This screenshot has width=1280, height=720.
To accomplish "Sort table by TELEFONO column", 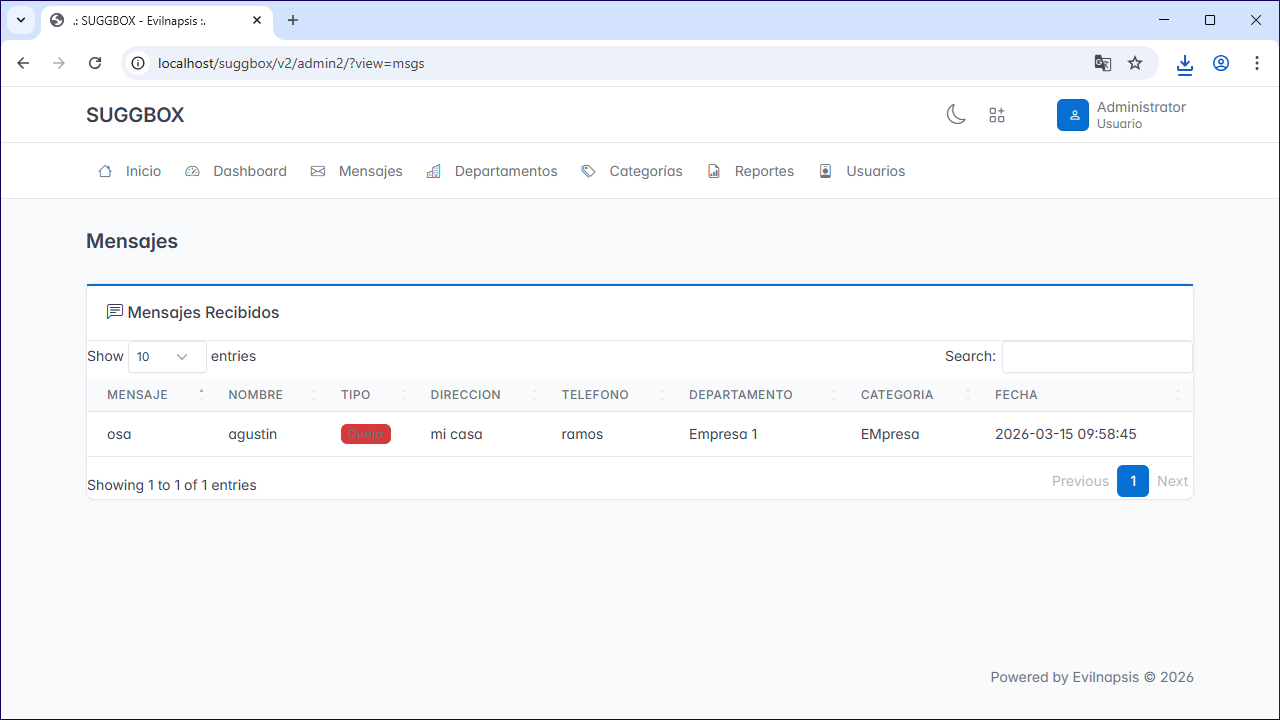I will click(x=605, y=395).
